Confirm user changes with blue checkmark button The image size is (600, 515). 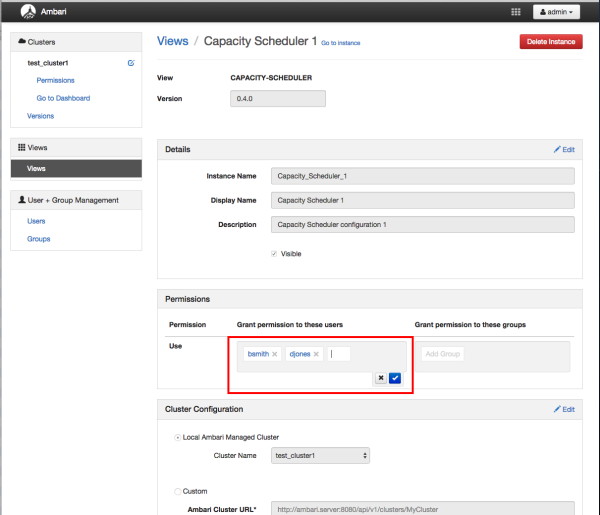click(x=395, y=378)
